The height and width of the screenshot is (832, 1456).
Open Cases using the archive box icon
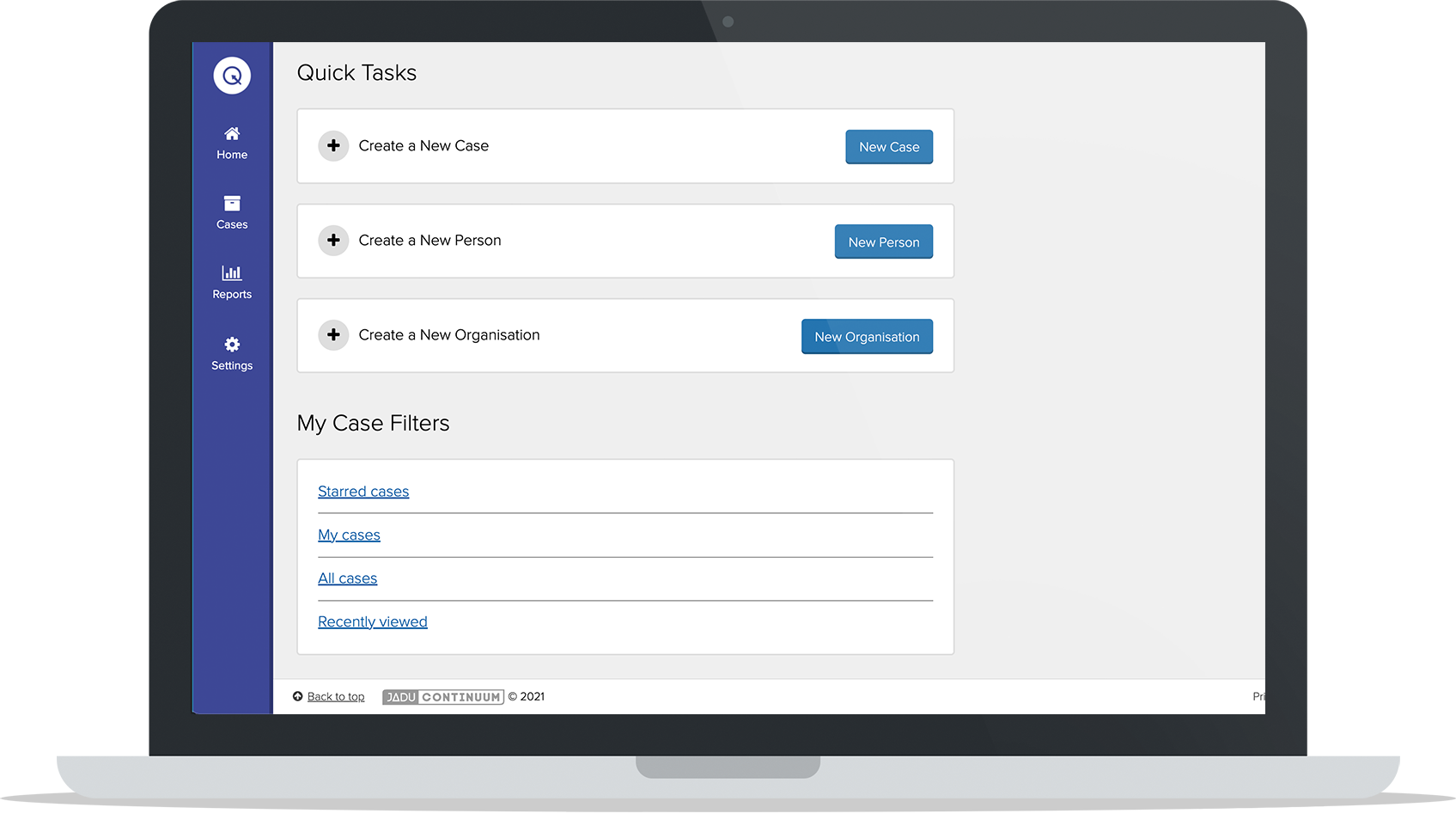tap(232, 204)
